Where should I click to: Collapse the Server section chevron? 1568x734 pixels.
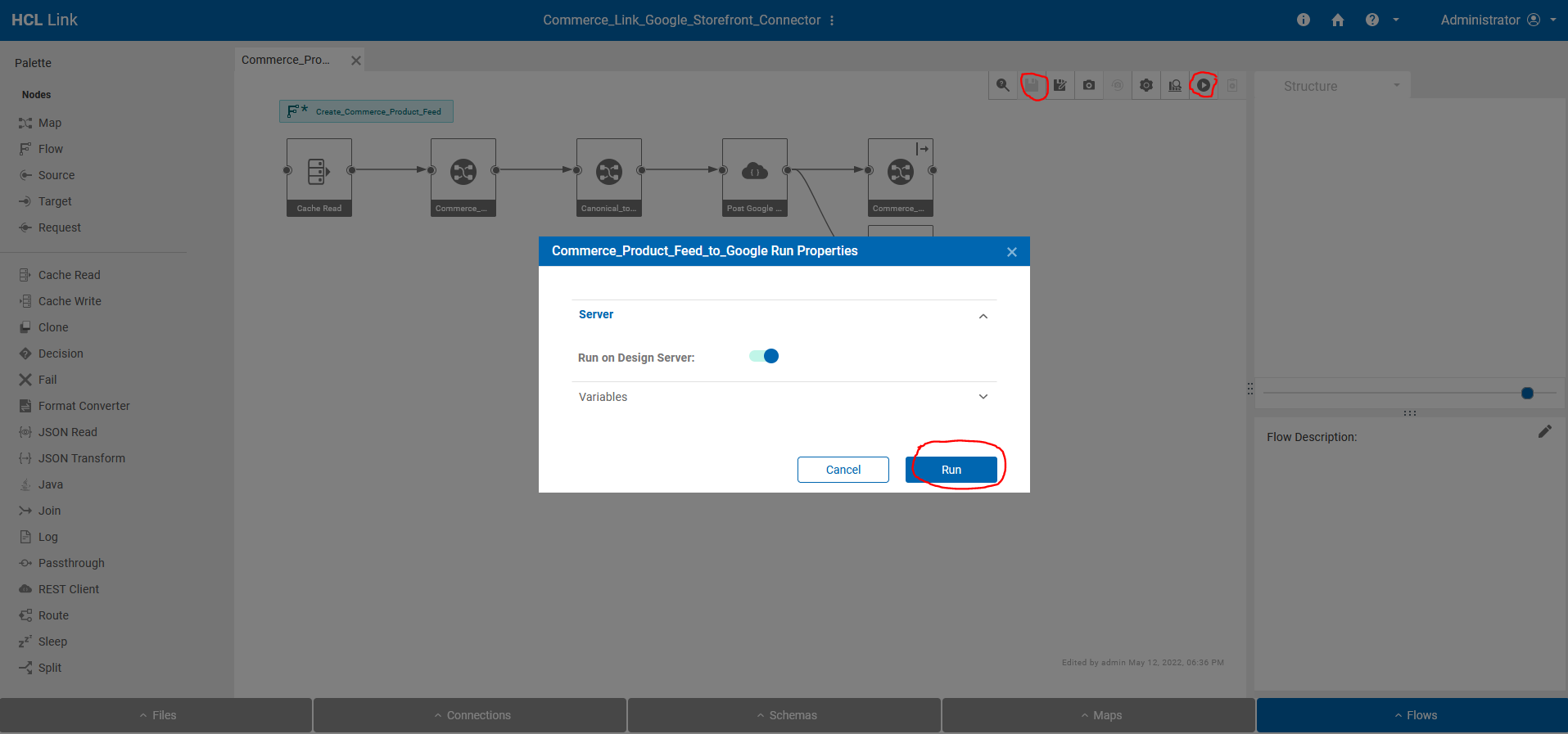click(x=983, y=316)
